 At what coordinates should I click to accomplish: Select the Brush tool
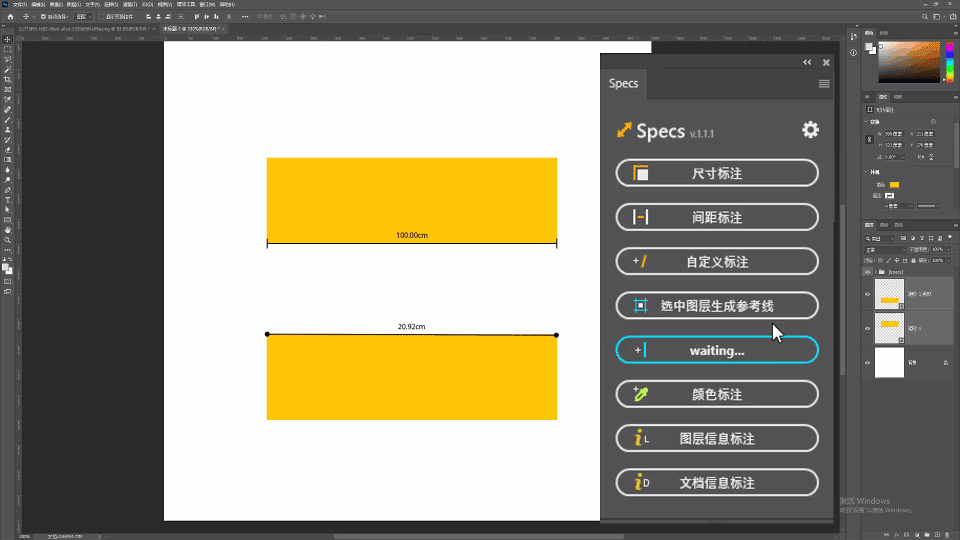(7, 120)
